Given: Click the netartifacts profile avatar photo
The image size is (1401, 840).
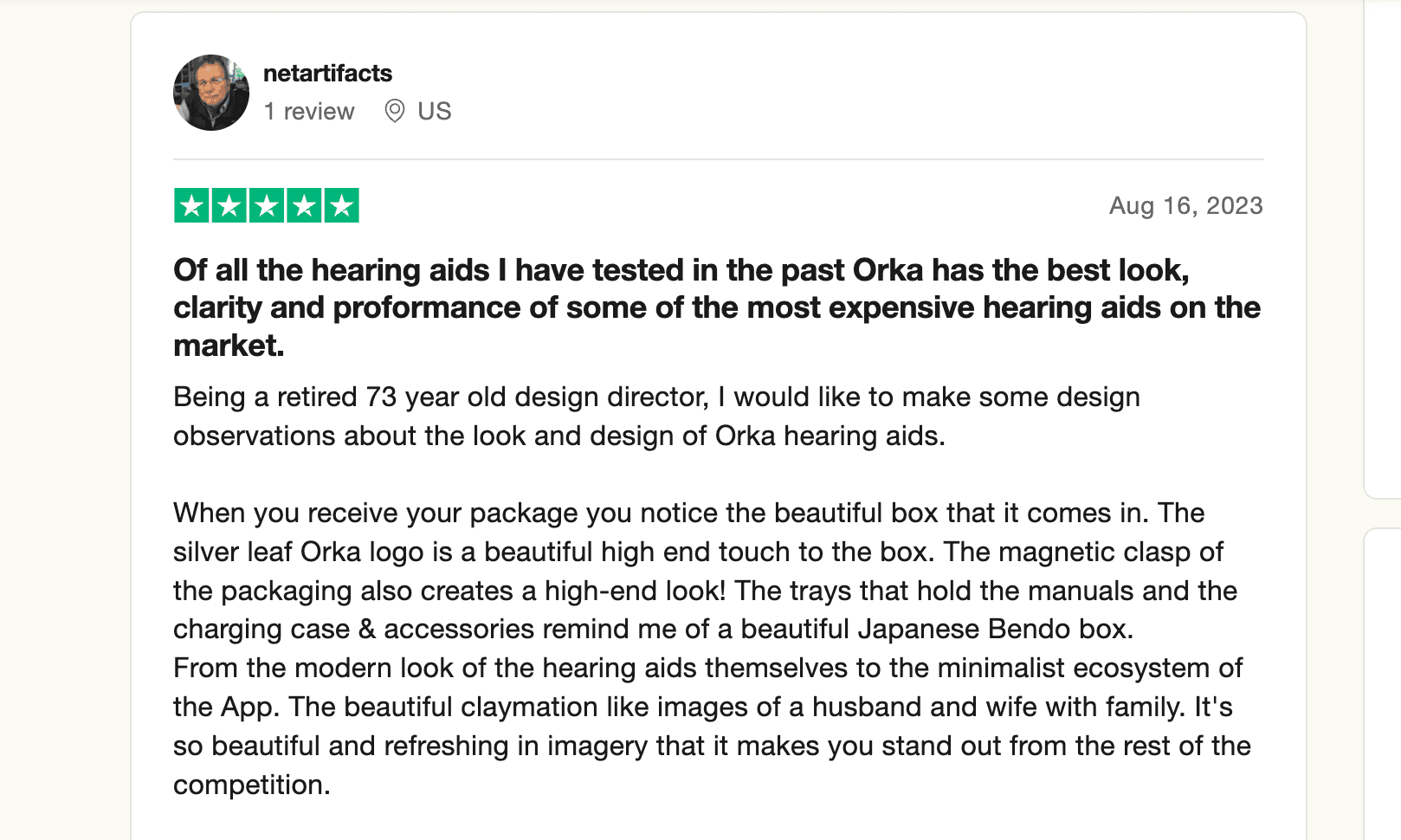Looking at the screenshot, I should click(211, 93).
